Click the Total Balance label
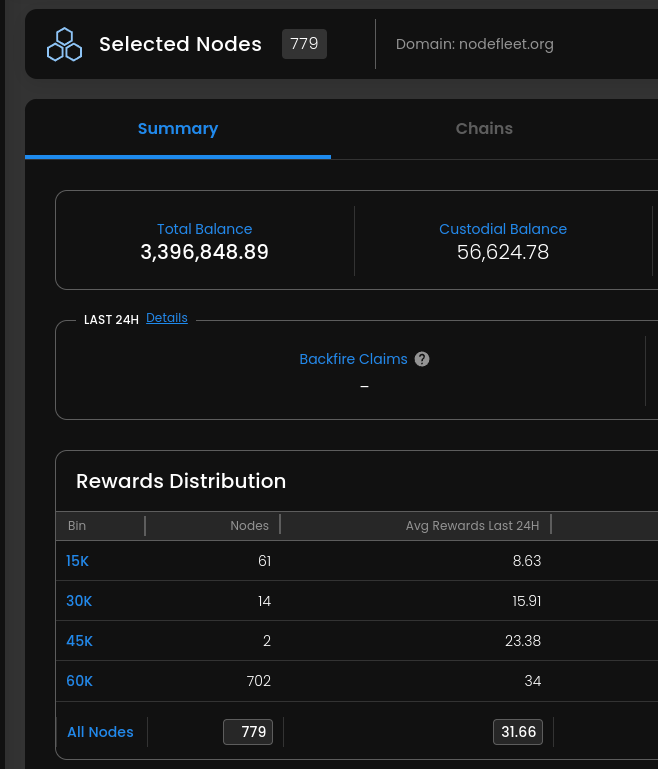This screenshot has width=658, height=769. (x=204, y=229)
